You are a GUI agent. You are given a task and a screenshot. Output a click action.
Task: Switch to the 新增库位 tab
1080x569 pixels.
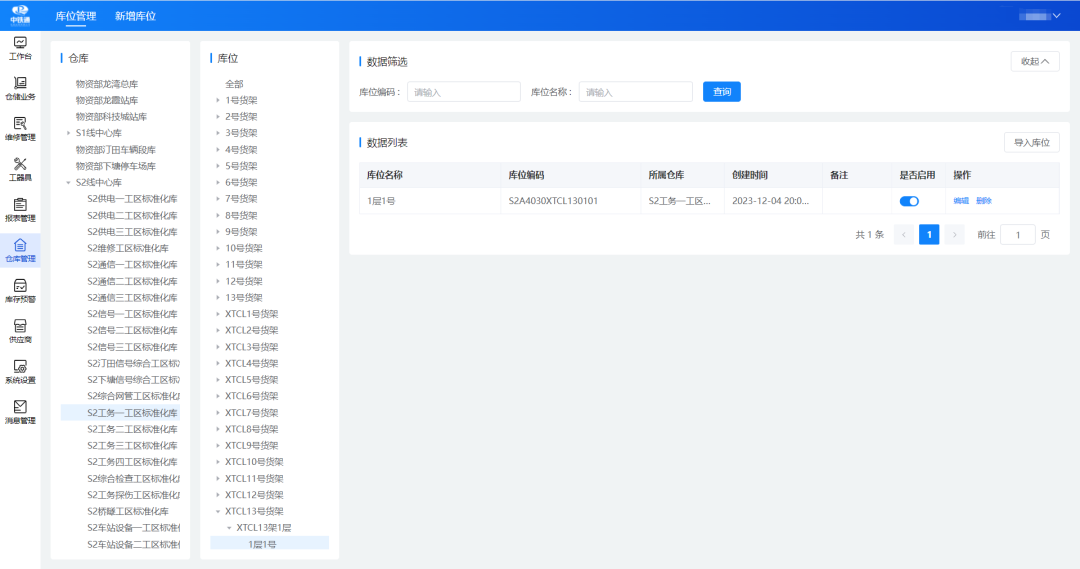click(x=135, y=16)
